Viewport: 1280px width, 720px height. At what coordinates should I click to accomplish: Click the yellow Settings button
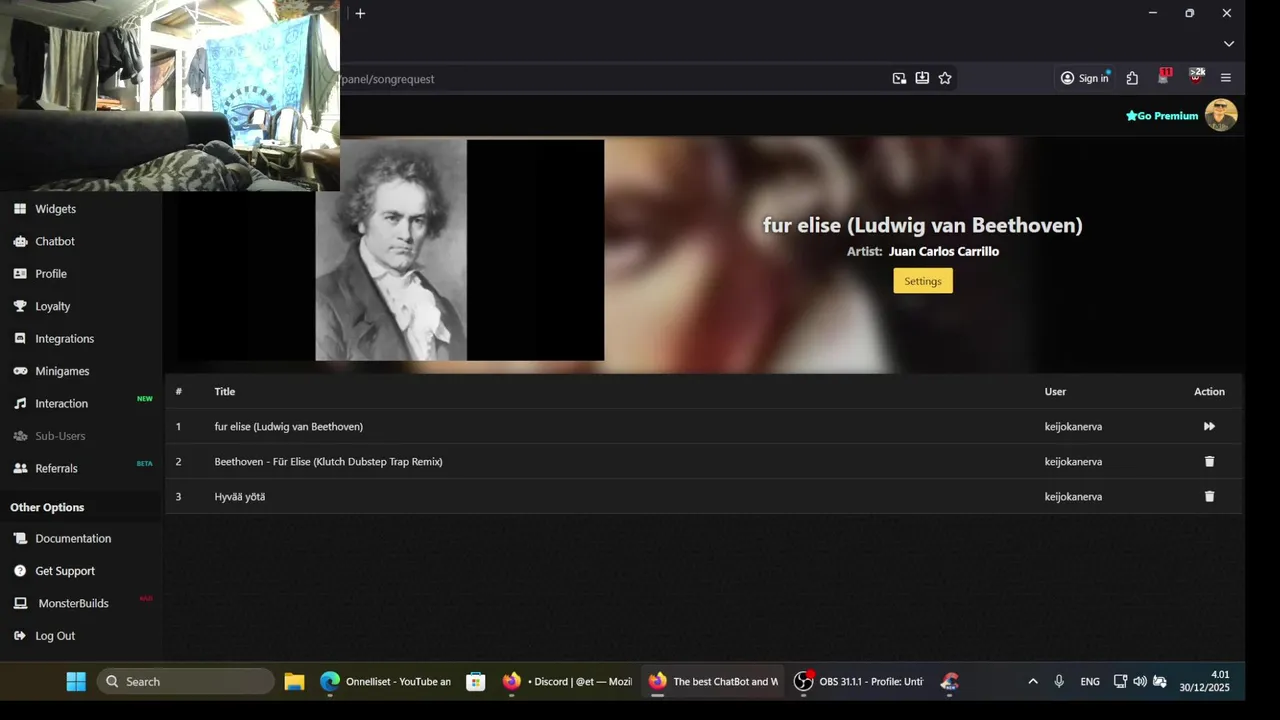923,281
